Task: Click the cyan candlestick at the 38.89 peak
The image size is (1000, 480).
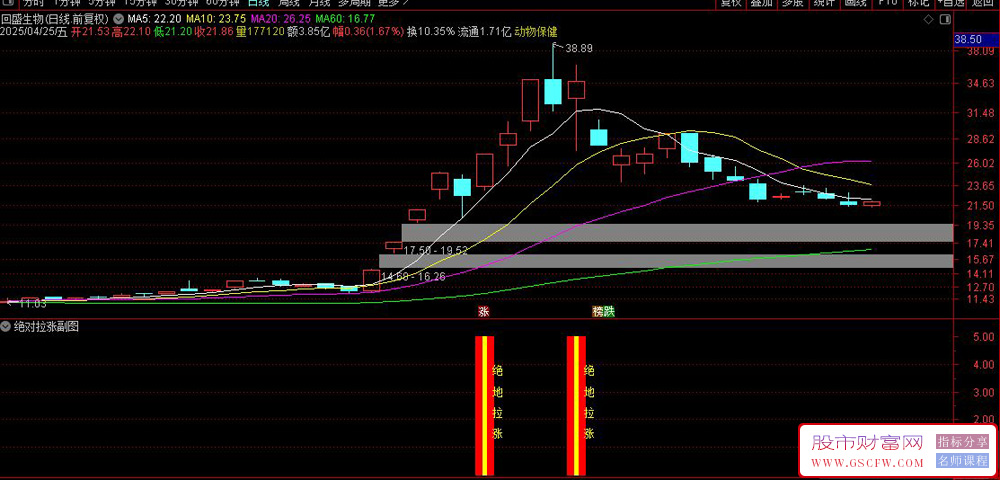Action: [x=553, y=91]
